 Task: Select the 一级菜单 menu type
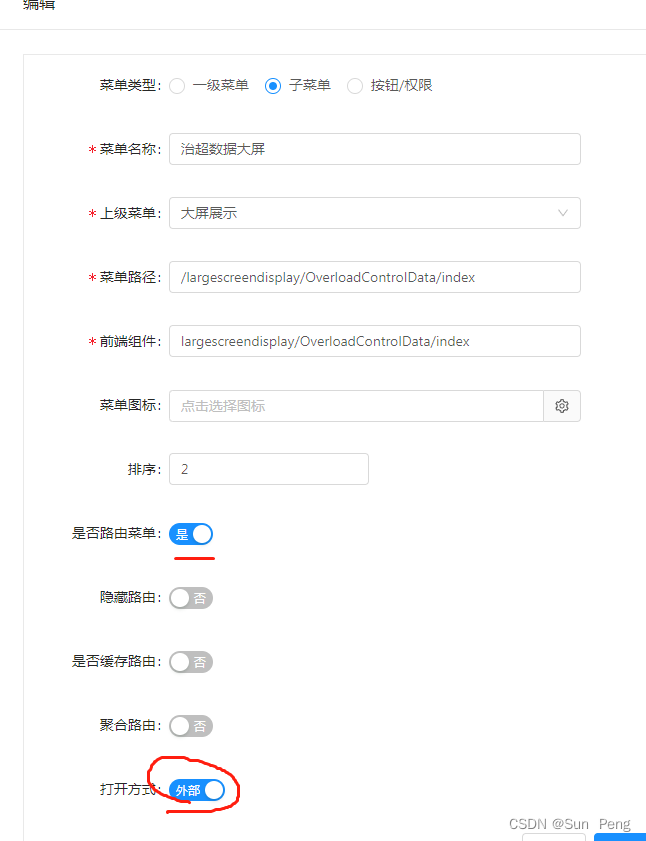(x=177, y=85)
